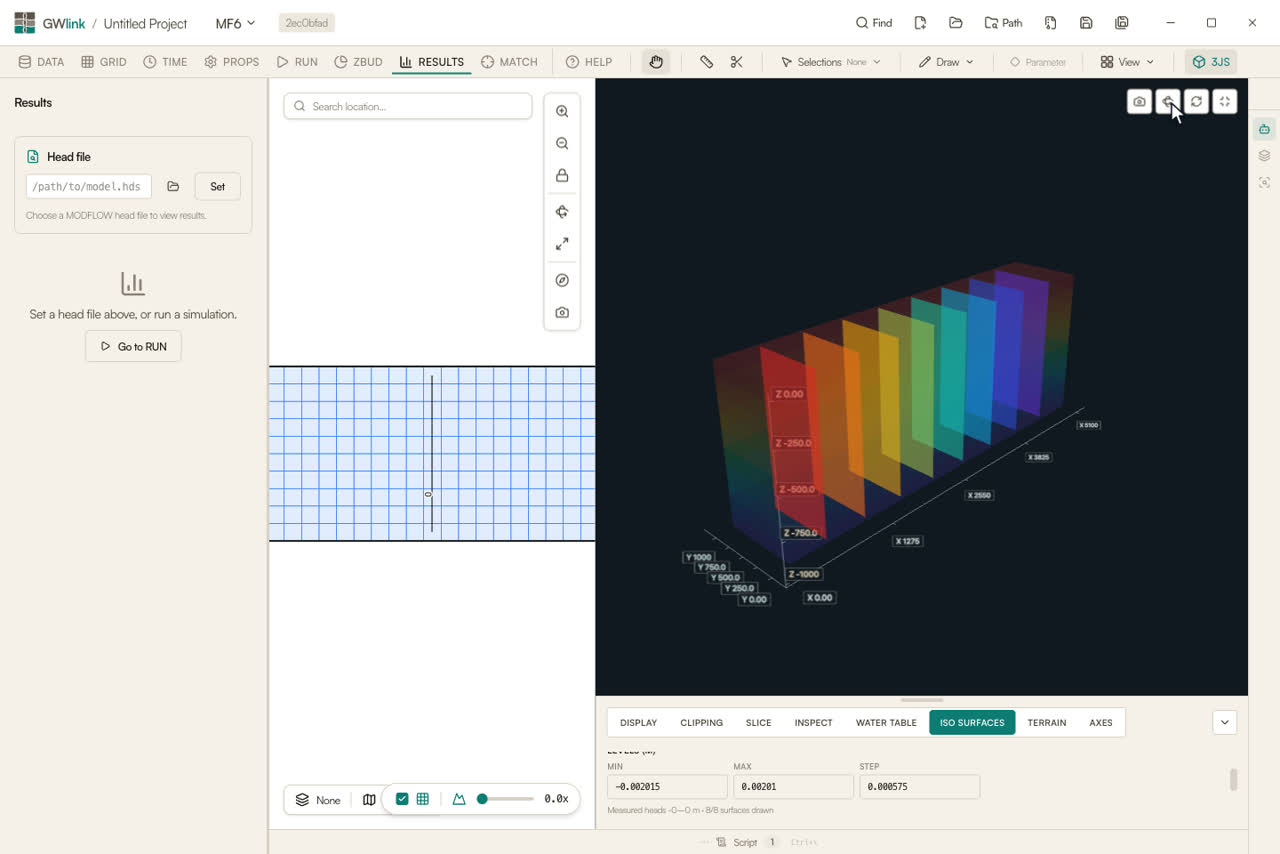Viewport: 1280px width, 854px height.
Task: Click the robot icon in right sidebar
Action: (x=1265, y=129)
